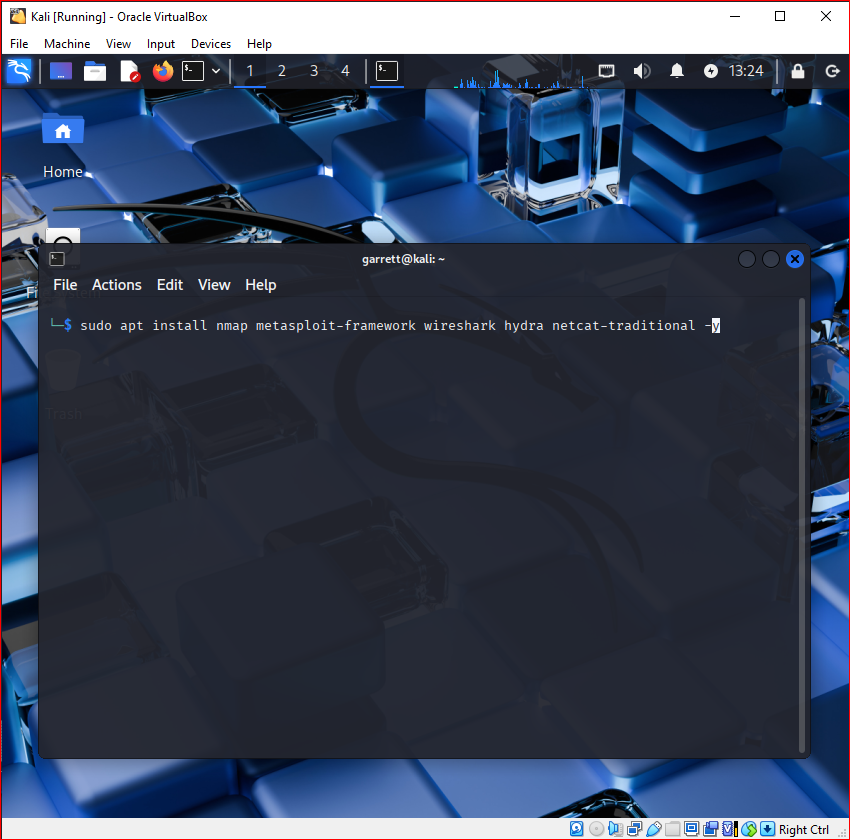The height and width of the screenshot is (840, 850).
Task: Click VirtualBox USB devices status icon
Action: pos(654,829)
